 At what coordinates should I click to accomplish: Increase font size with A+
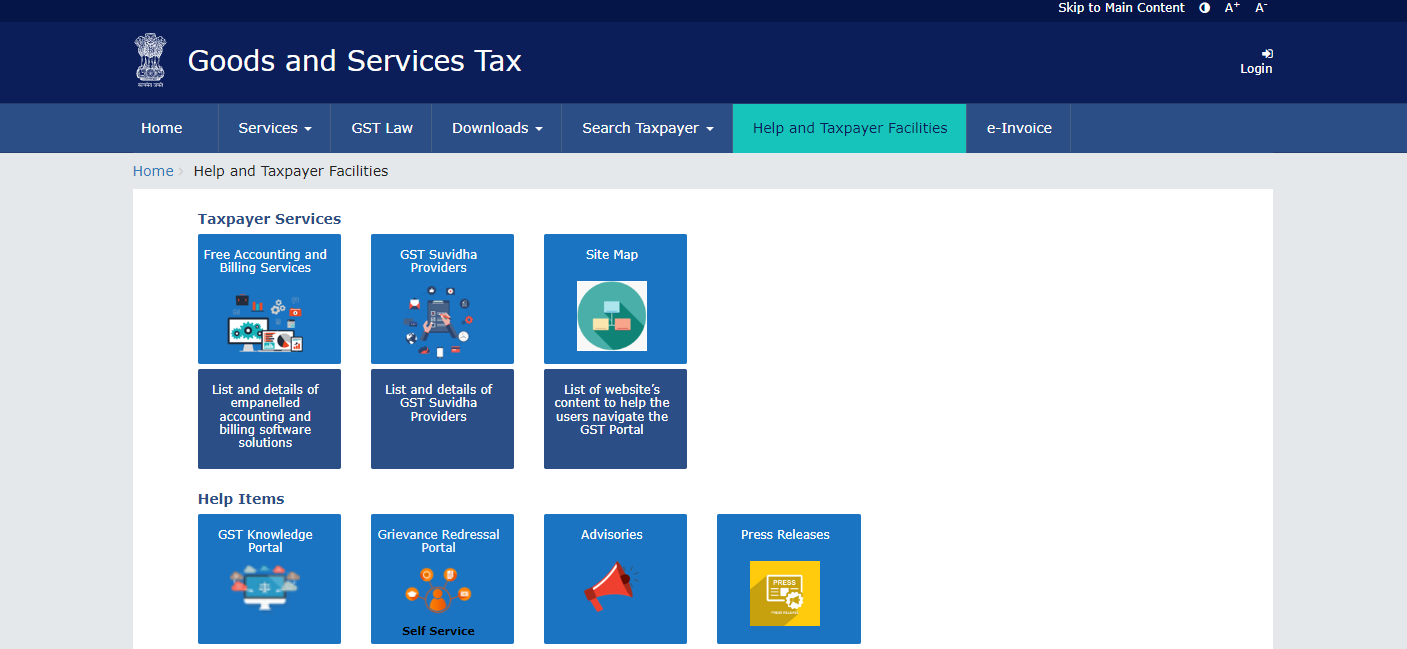(1232, 8)
